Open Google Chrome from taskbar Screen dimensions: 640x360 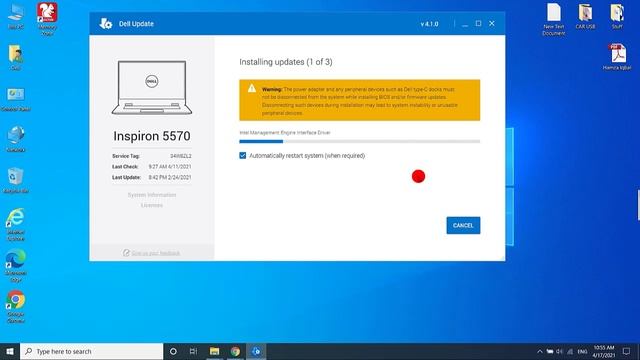[235, 351]
